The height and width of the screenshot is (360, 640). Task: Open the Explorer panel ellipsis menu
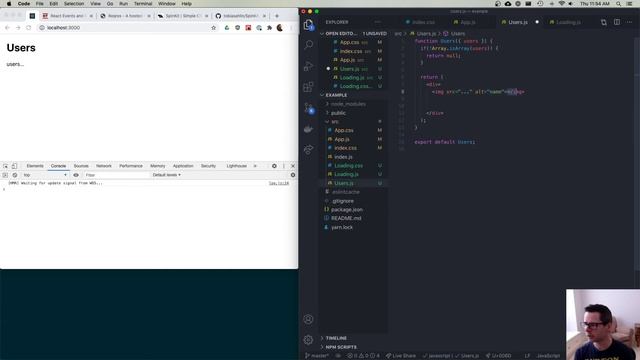click(377, 22)
